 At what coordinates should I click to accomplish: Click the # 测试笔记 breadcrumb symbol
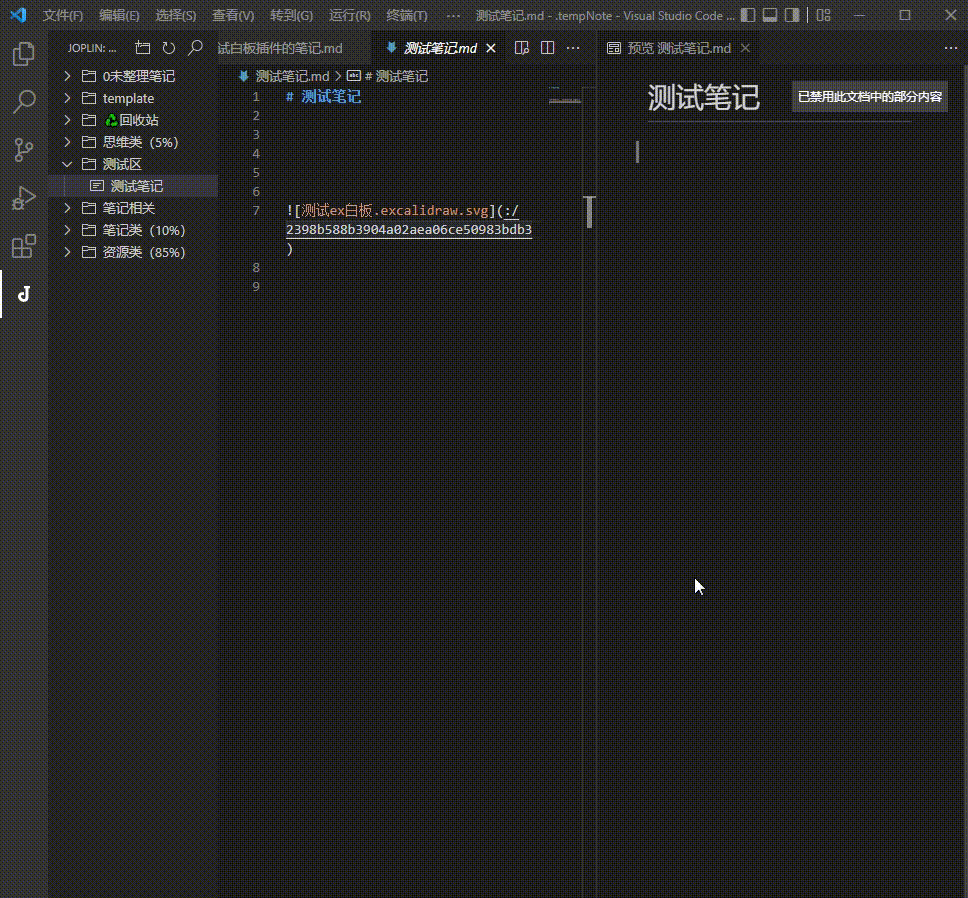click(x=395, y=77)
